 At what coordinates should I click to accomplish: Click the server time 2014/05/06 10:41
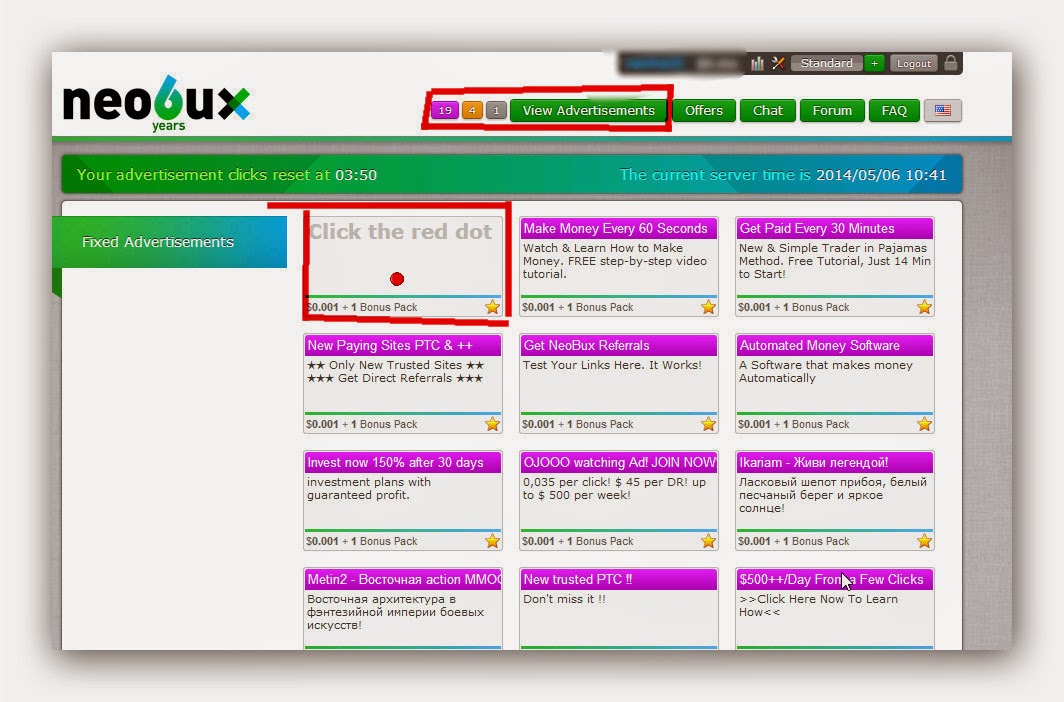coord(881,175)
